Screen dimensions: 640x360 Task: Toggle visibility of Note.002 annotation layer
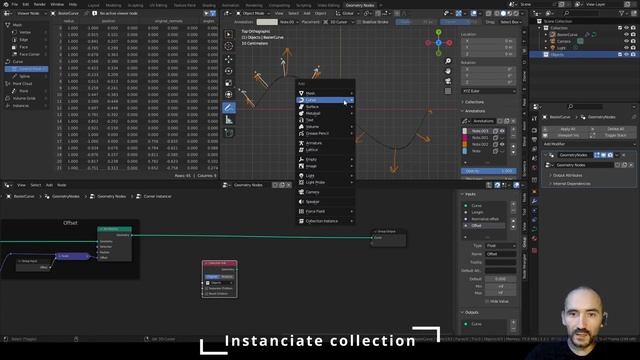[x=502, y=144]
